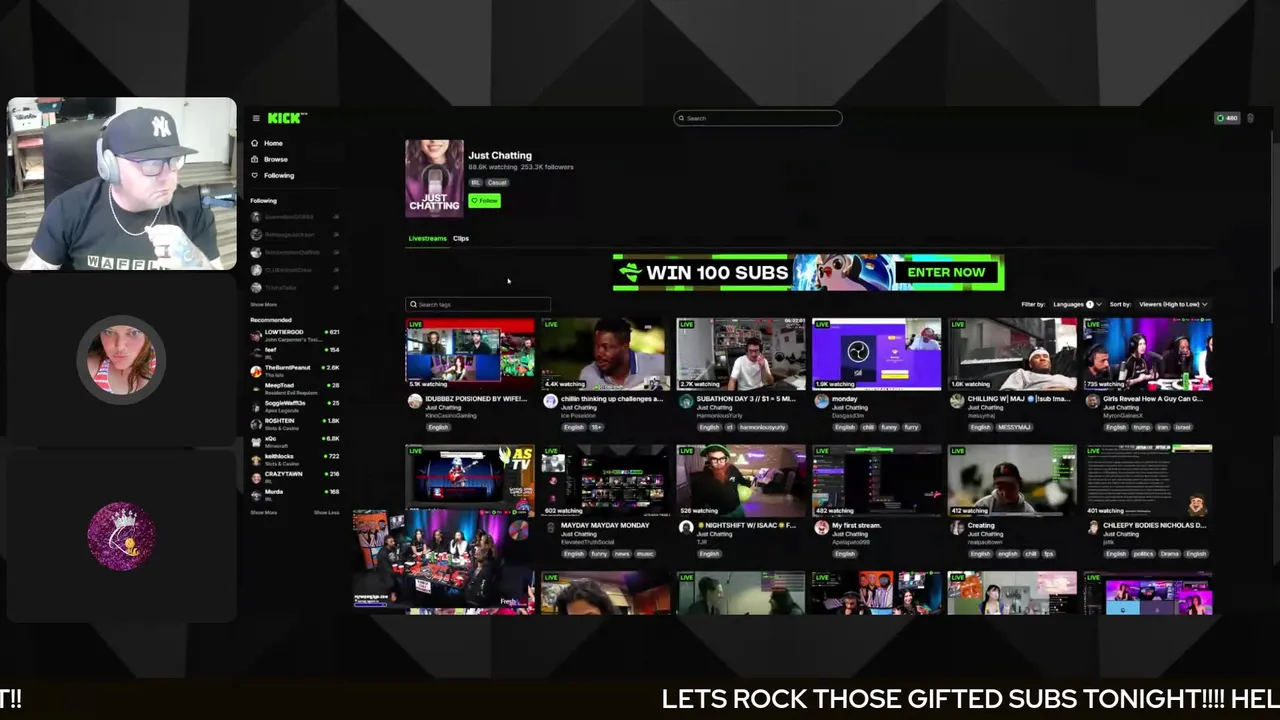Click the Home house icon
The image size is (1280, 720).
pos(255,143)
